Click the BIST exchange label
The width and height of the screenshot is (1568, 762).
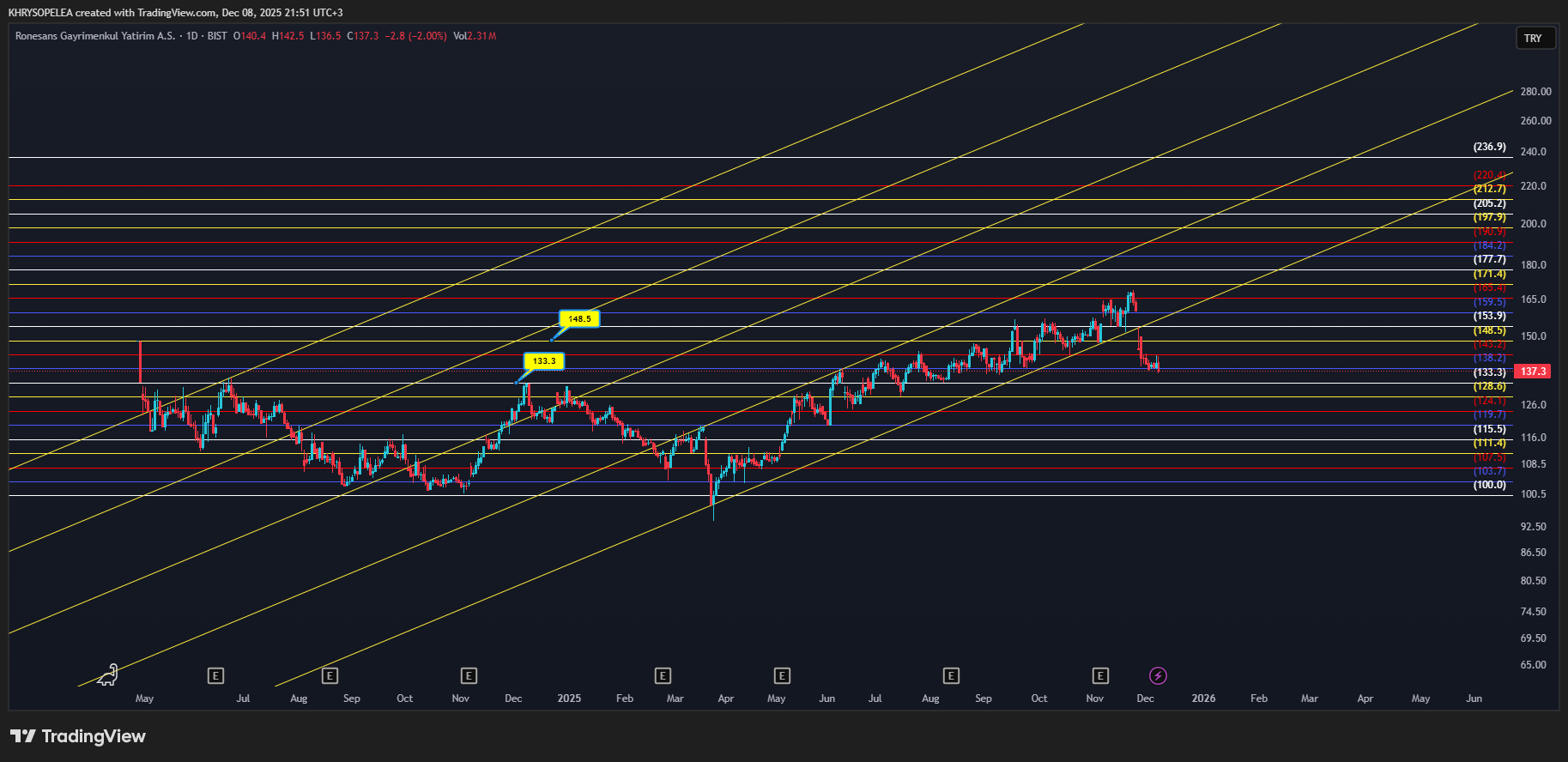coord(217,36)
